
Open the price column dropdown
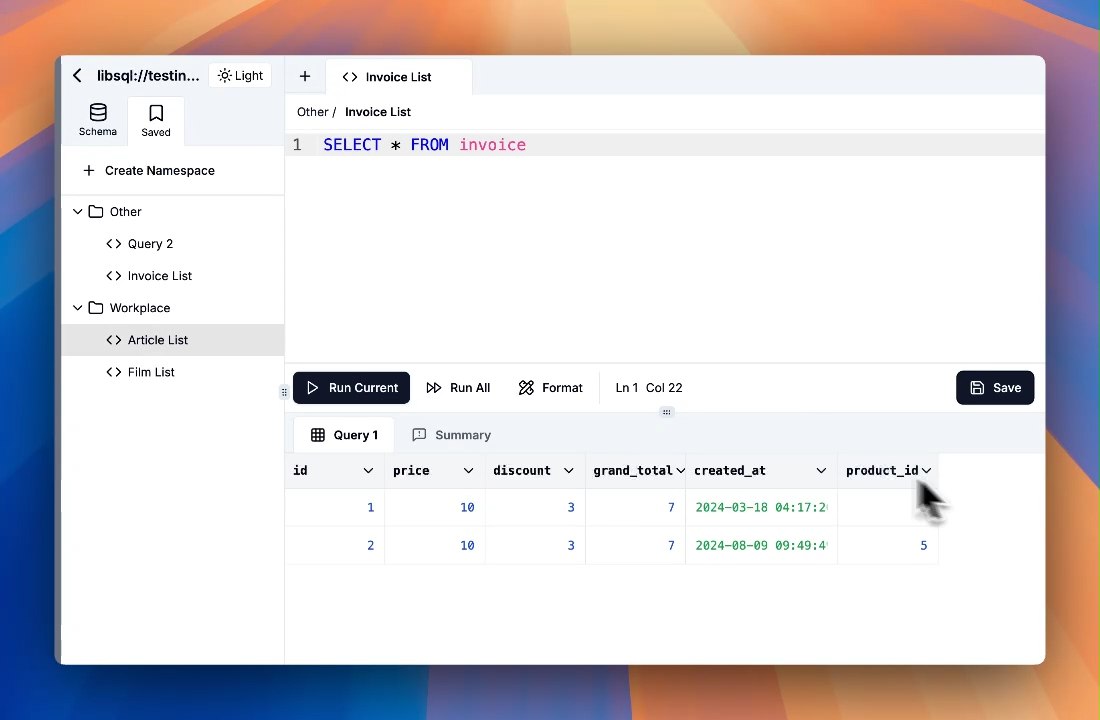(x=469, y=470)
